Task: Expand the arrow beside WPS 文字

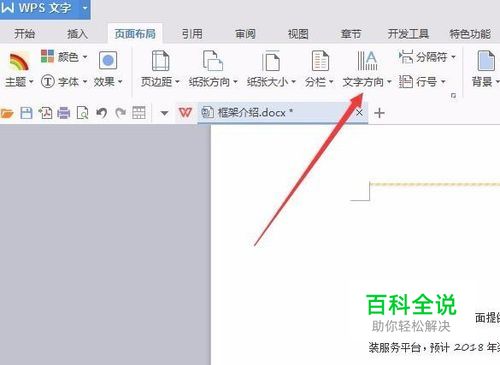Action: tap(85, 7)
